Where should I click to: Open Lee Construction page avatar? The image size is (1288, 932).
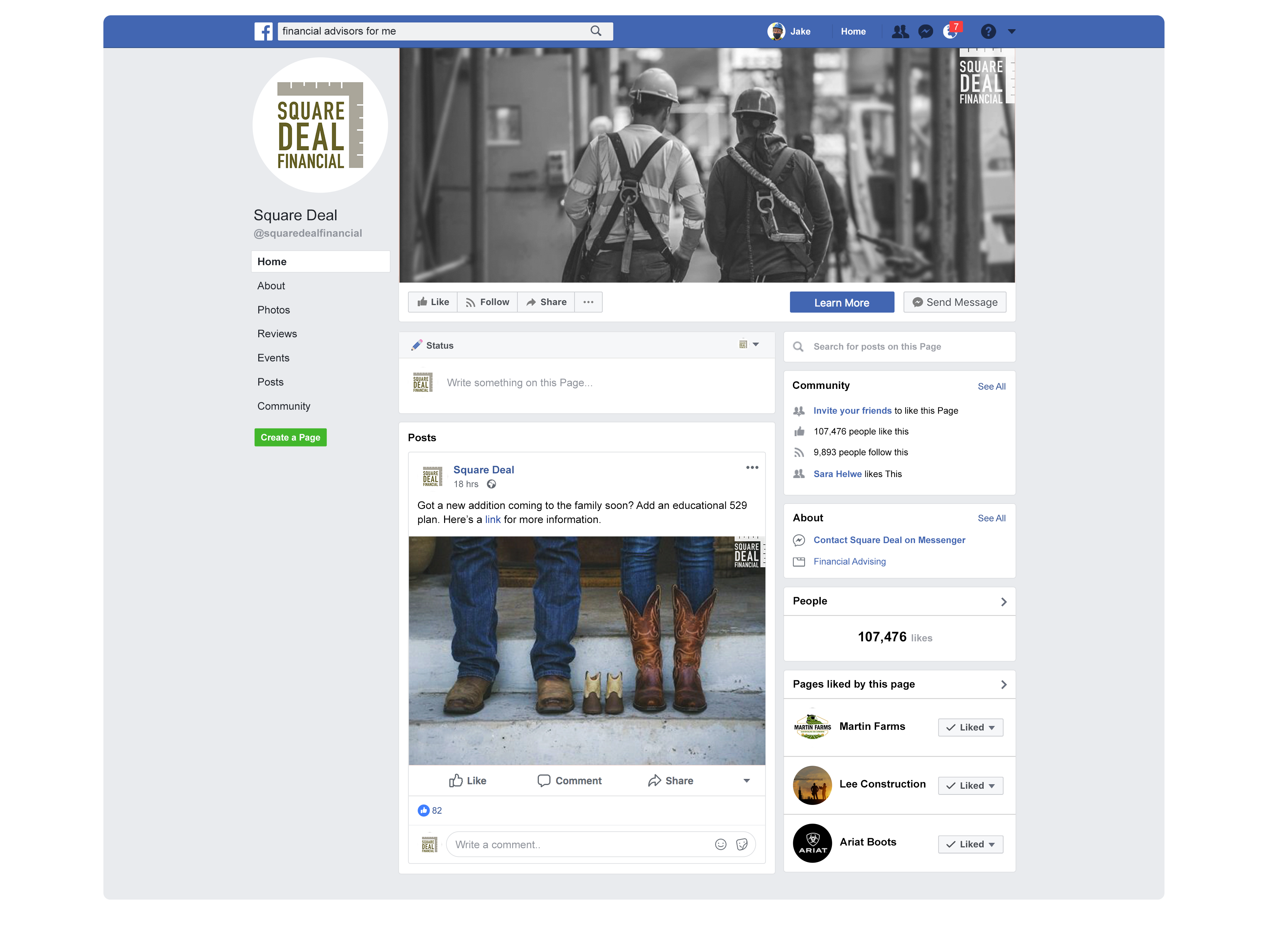812,785
